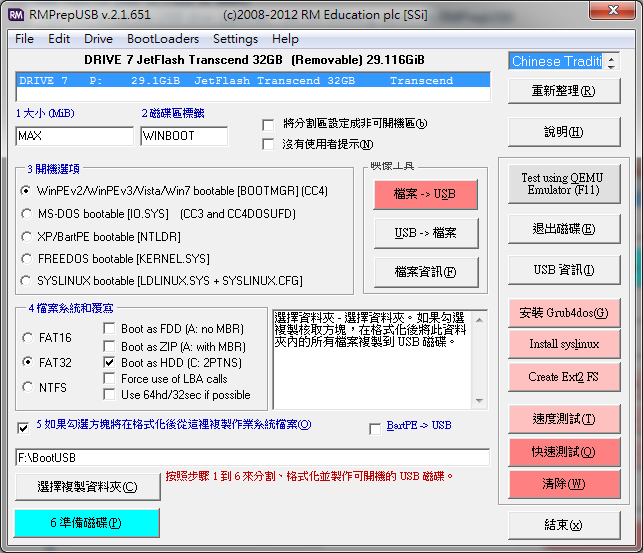Click the 檔案 -> USB button
Viewport: 643px width, 553px height.
point(426,194)
